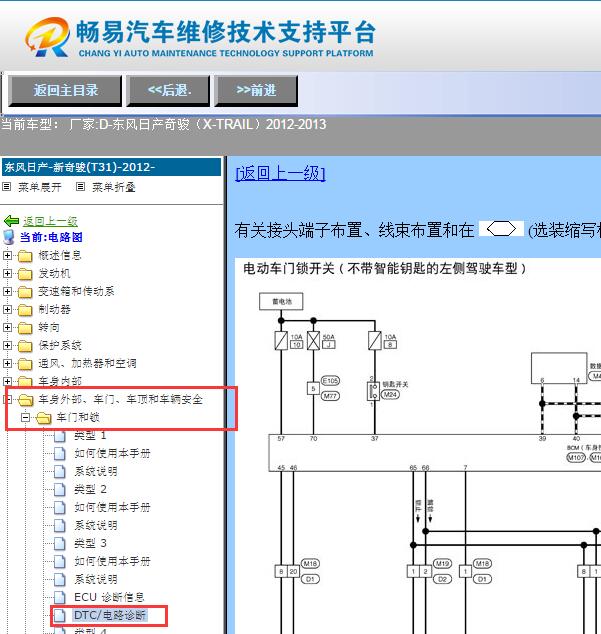
Task: Click the 蓄电池 box in the wiring diagram
Action: point(281,302)
